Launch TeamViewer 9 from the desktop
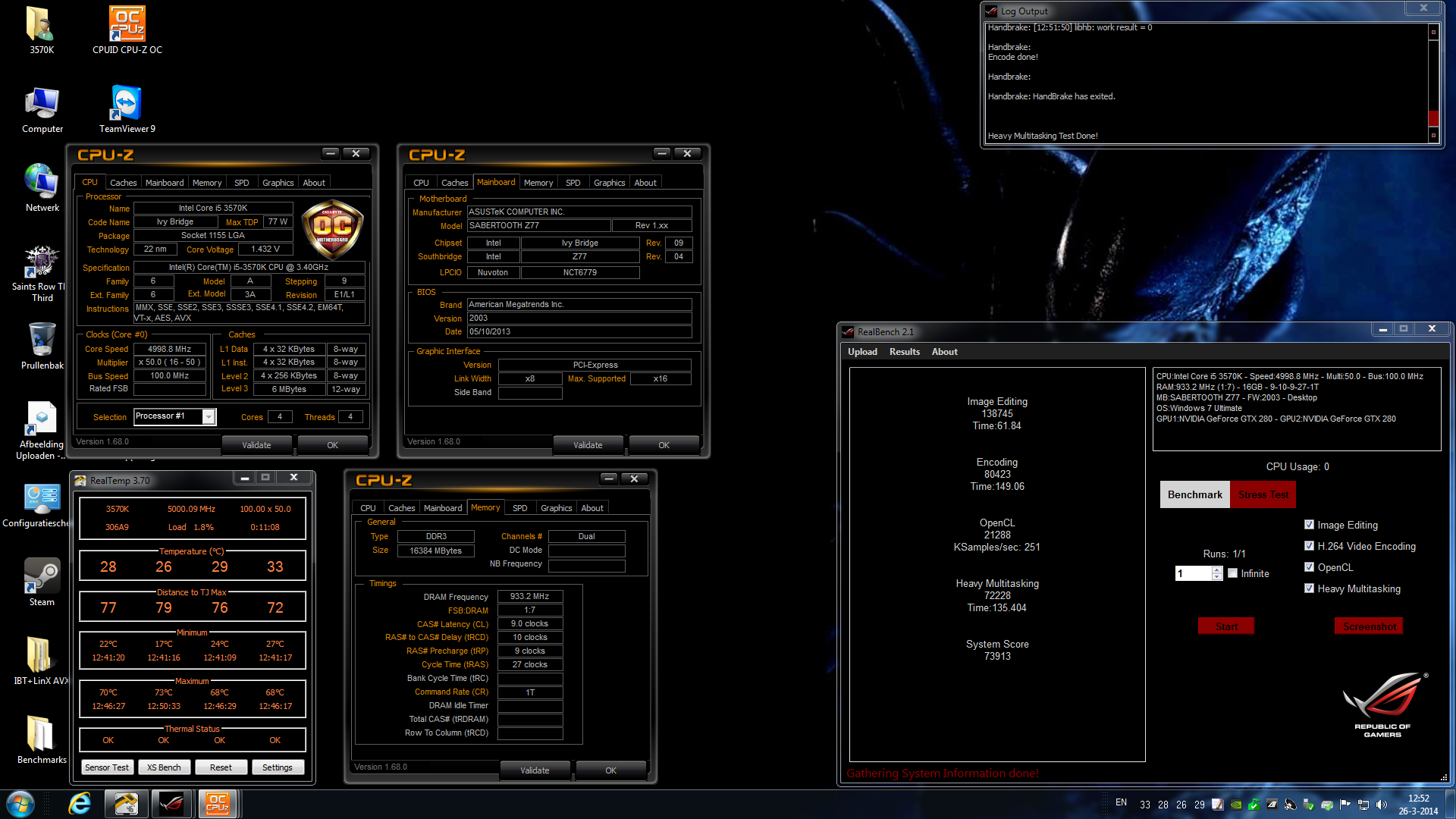The image size is (1456, 819). 127,109
